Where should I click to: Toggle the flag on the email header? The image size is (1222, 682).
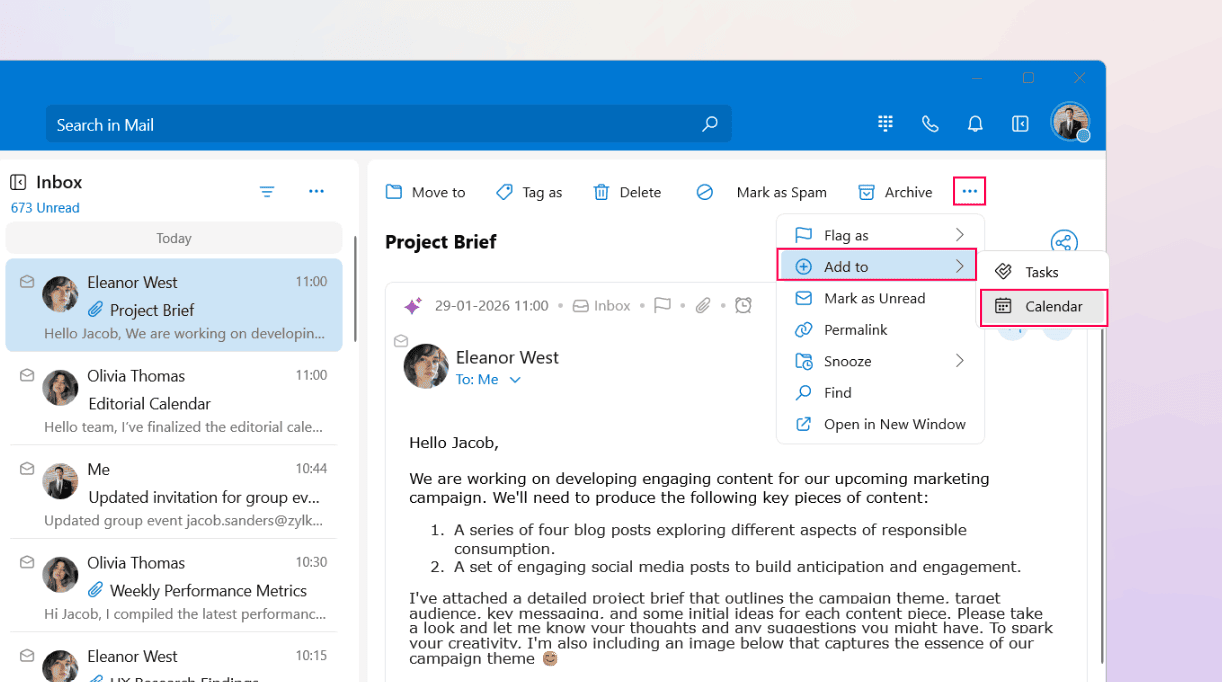[x=662, y=305]
